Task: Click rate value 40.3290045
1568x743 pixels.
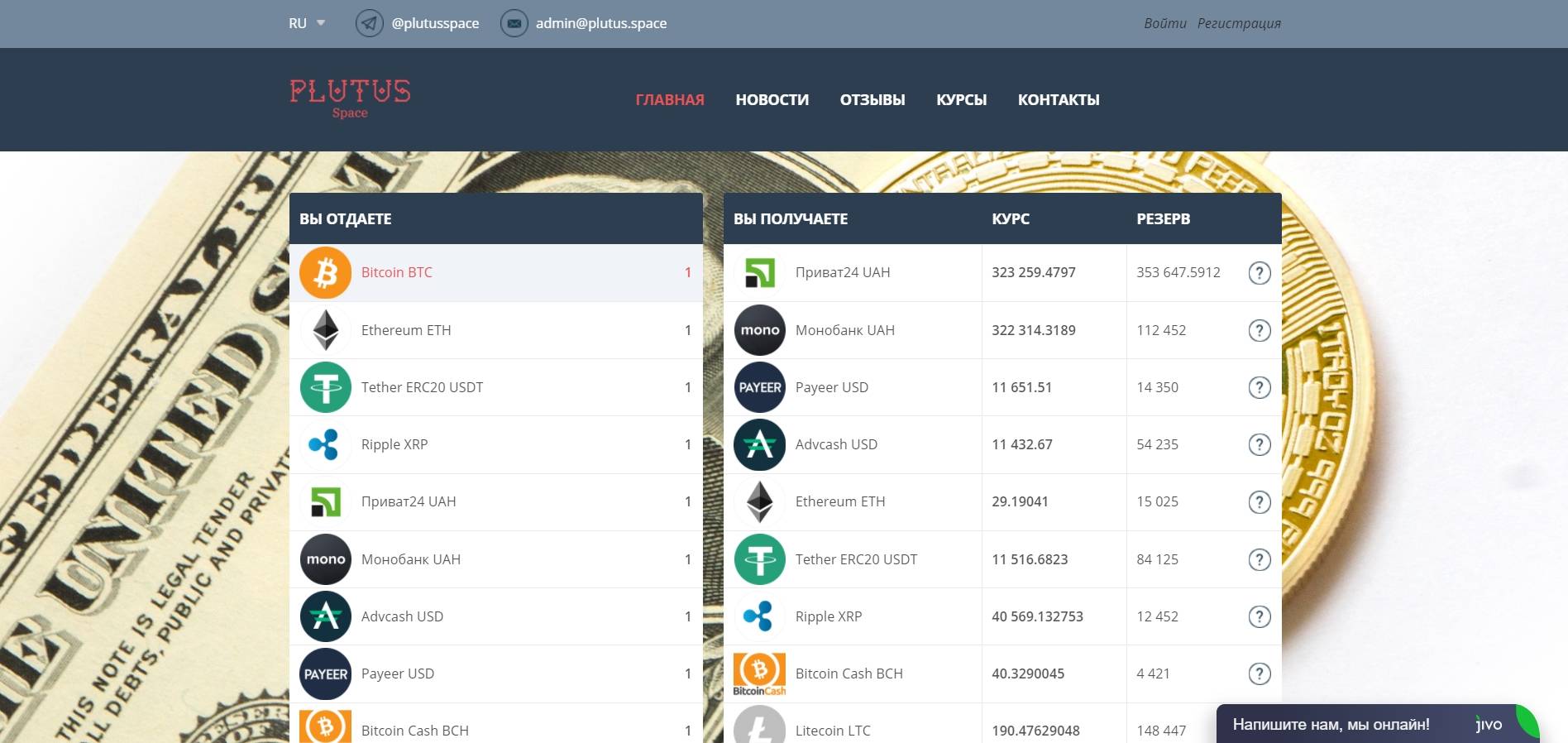Action: 1028,673
